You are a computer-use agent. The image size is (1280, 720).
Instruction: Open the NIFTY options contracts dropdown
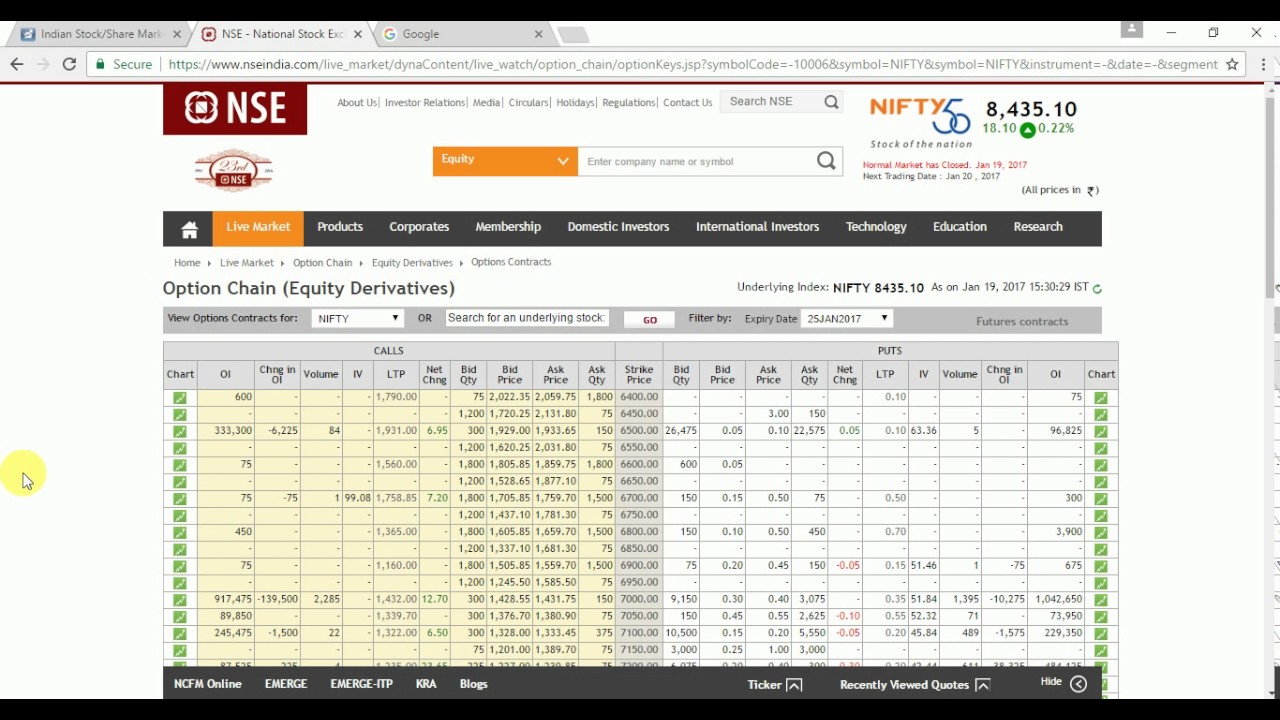(x=357, y=318)
